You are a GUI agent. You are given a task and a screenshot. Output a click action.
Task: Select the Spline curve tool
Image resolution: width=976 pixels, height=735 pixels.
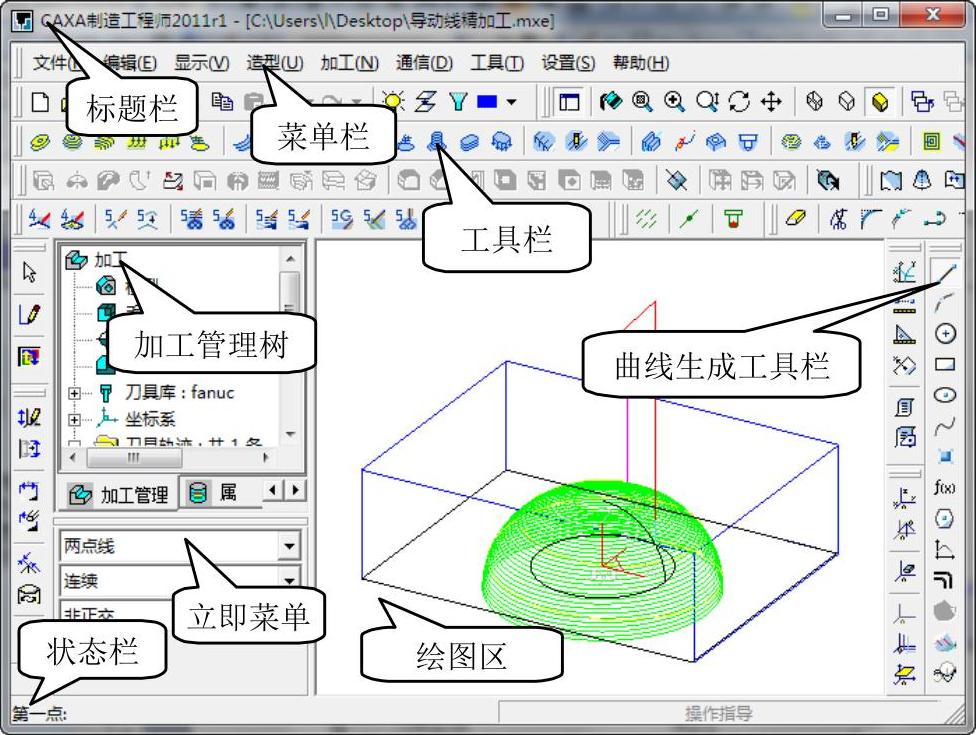pyautogui.click(x=945, y=426)
